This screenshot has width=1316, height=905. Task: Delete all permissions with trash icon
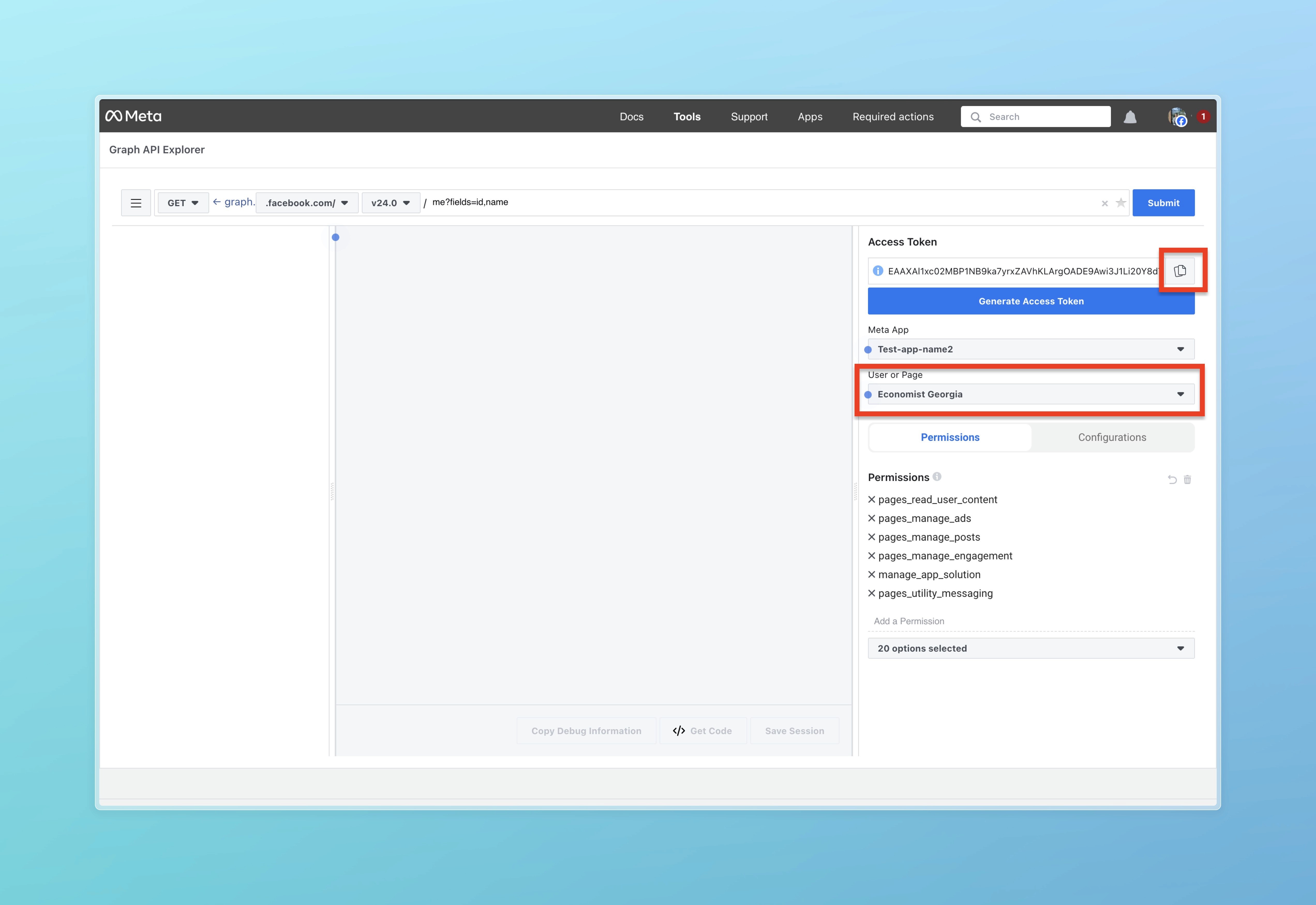(x=1187, y=480)
